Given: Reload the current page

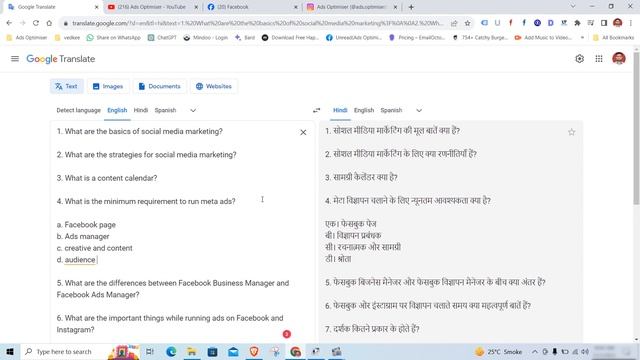Looking at the screenshot, I should pyautogui.click(x=36, y=23).
